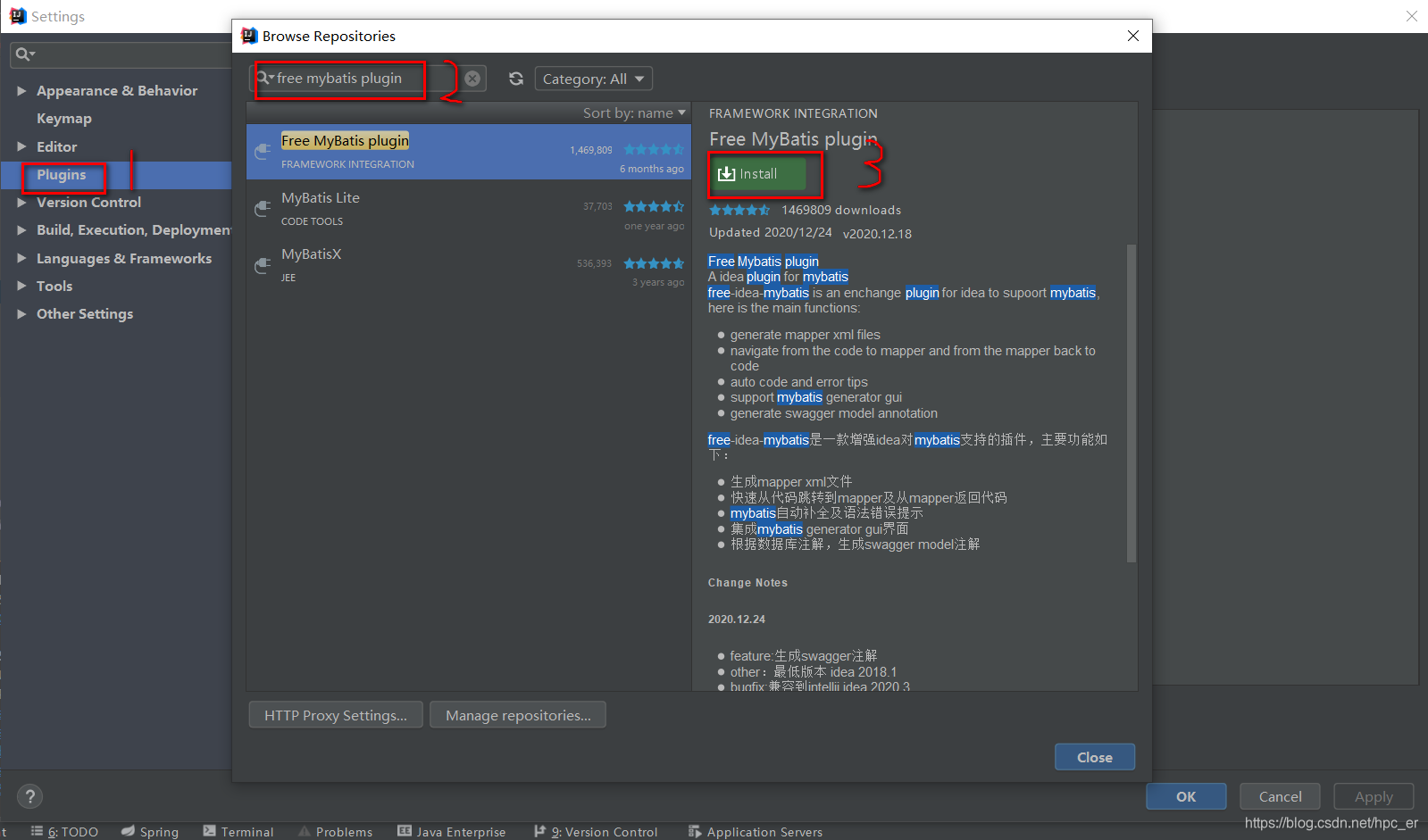Click the 1469809 downloads text
The image size is (1428, 840).
click(x=841, y=210)
